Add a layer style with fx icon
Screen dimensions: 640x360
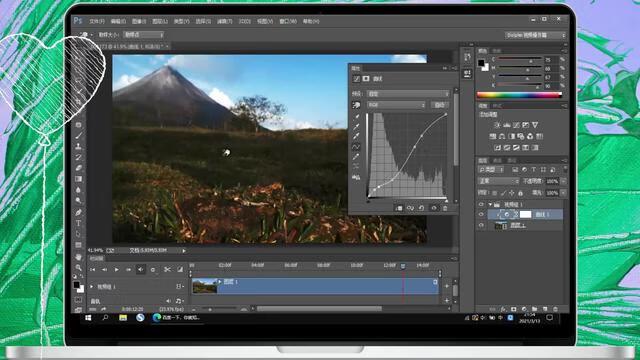503,309
